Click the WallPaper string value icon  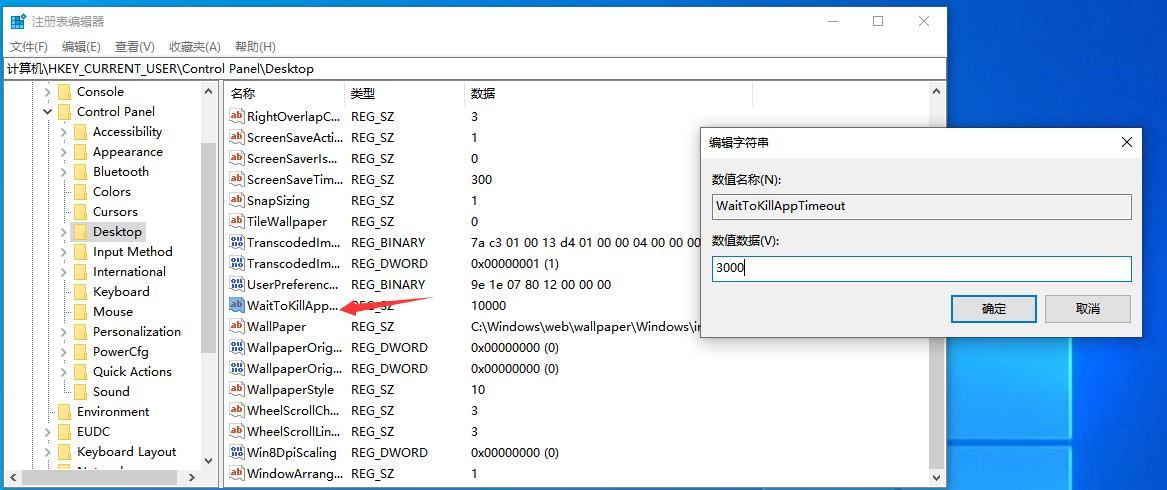point(237,327)
